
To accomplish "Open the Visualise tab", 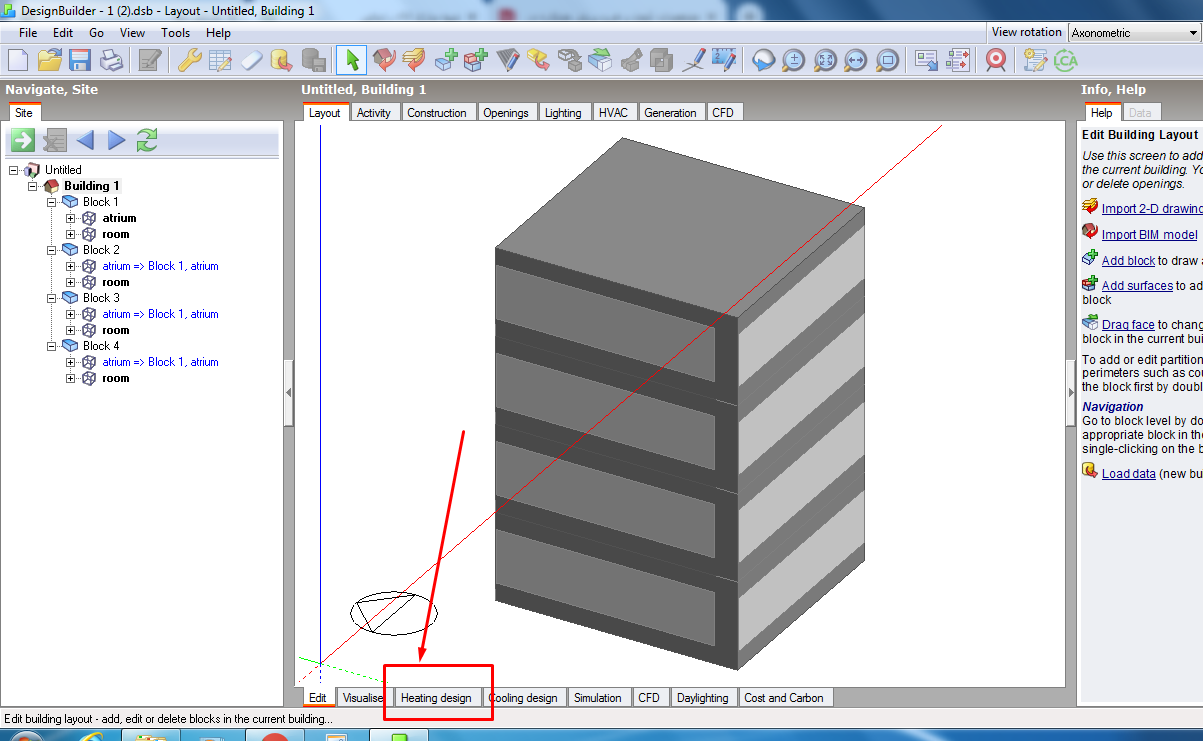I will tap(362, 698).
